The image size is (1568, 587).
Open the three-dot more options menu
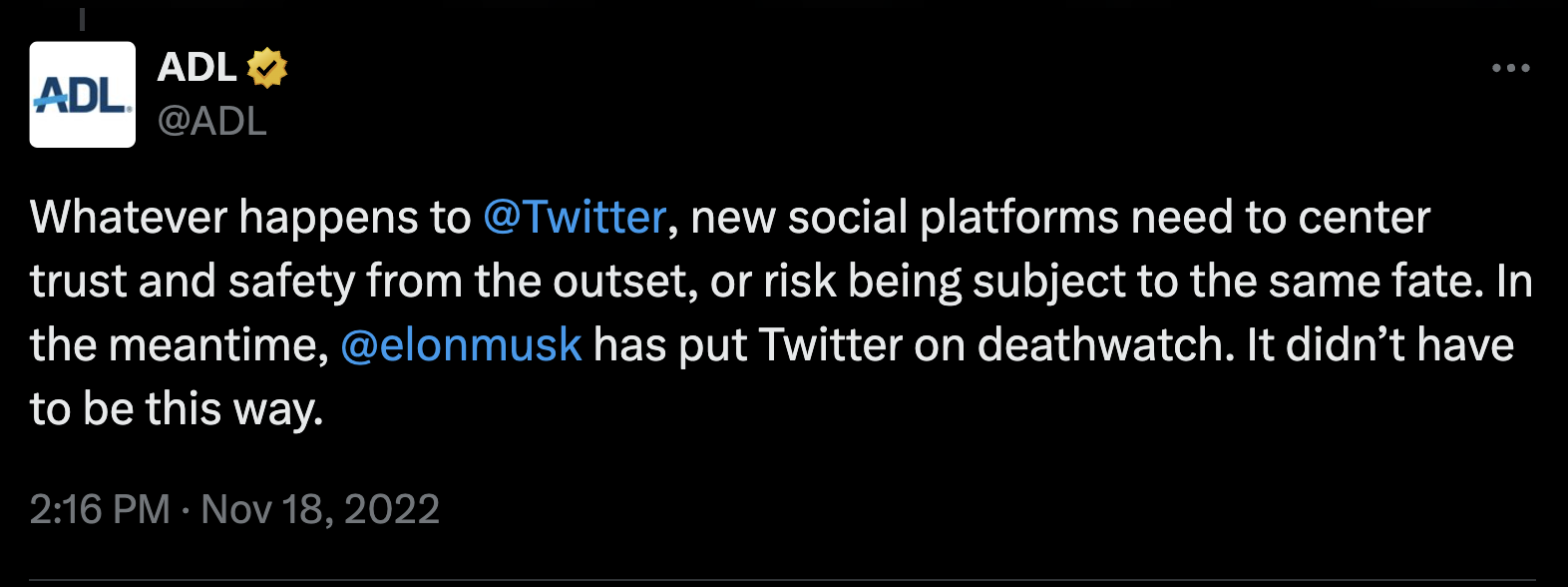click(1510, 68)
